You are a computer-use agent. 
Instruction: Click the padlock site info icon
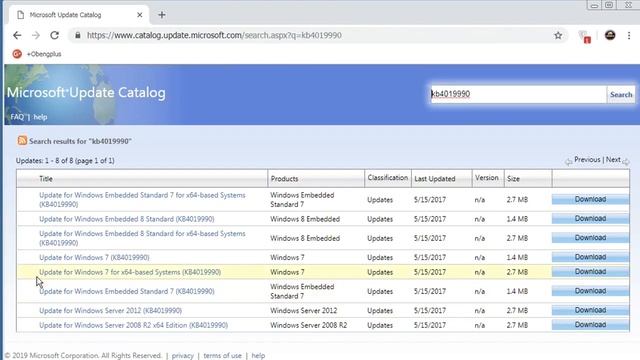coord(78,36)
